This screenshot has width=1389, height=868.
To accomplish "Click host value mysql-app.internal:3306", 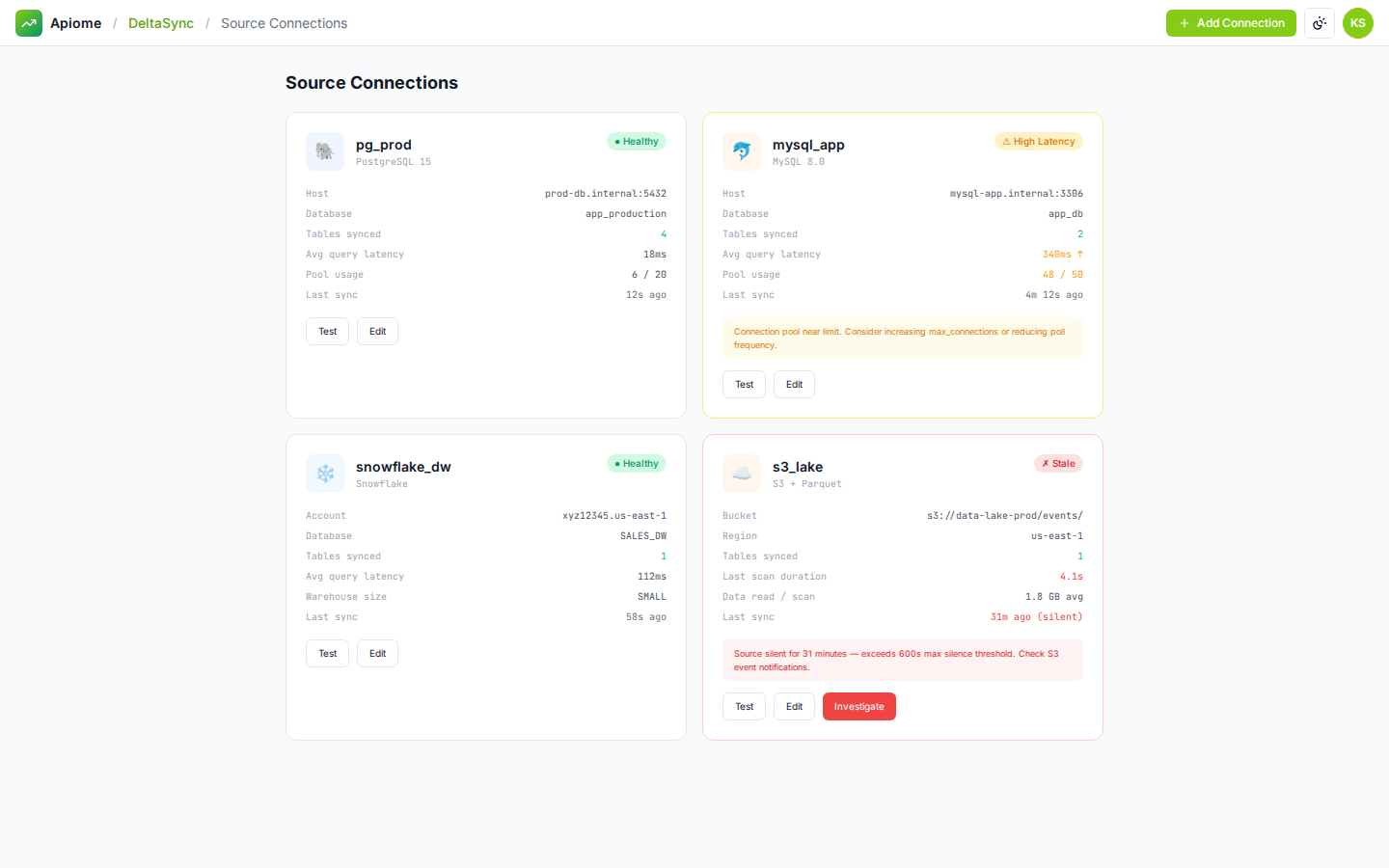I will [1017, 194].
